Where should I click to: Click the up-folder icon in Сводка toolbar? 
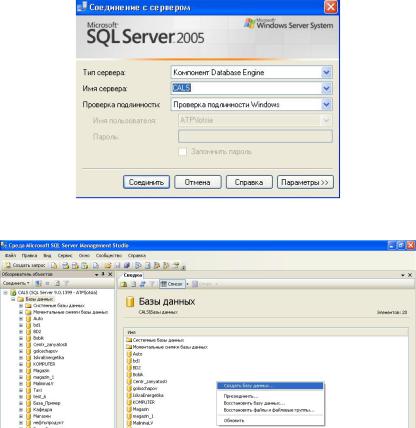[124, 284]
